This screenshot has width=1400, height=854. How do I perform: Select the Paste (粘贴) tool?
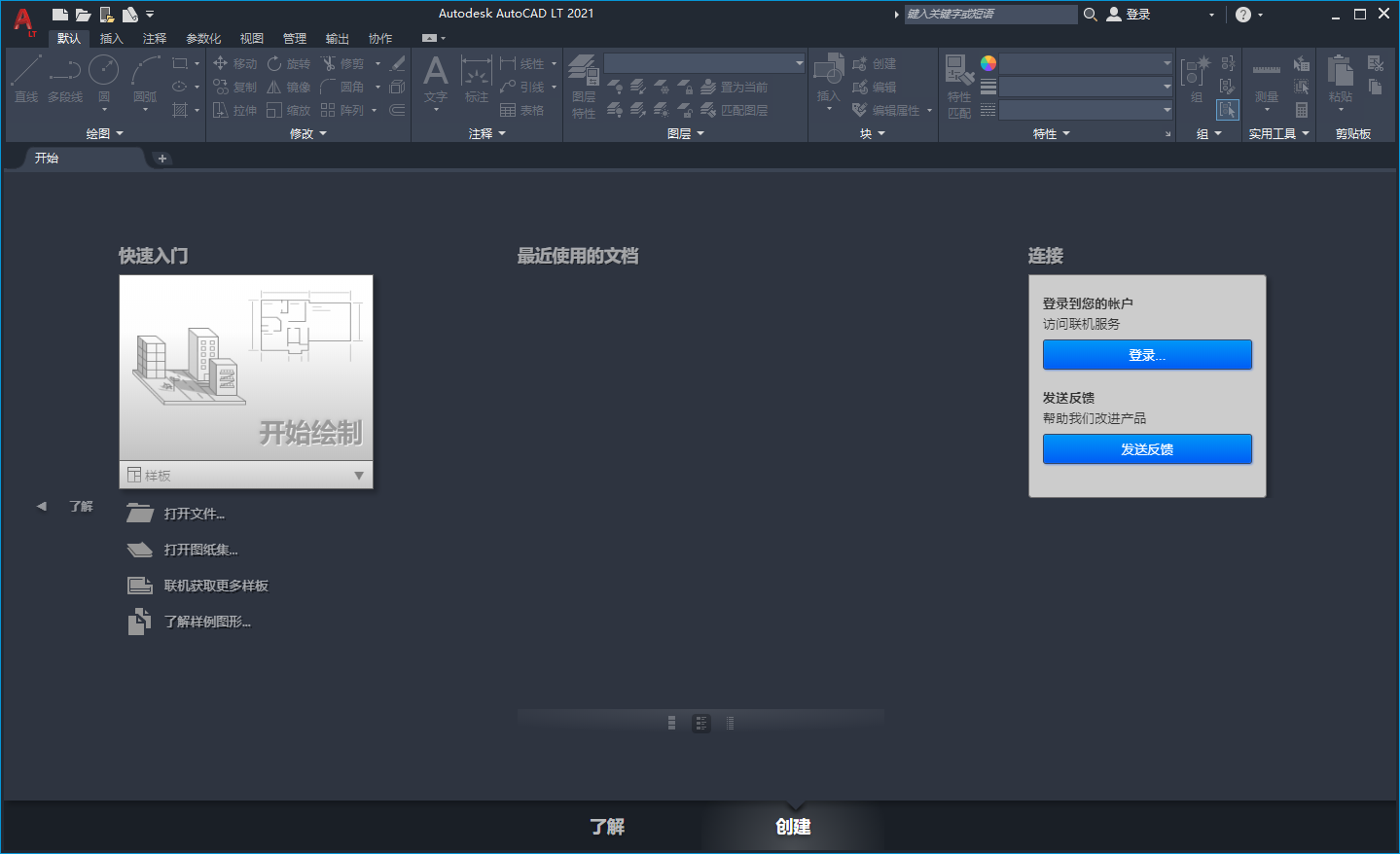1341,73
